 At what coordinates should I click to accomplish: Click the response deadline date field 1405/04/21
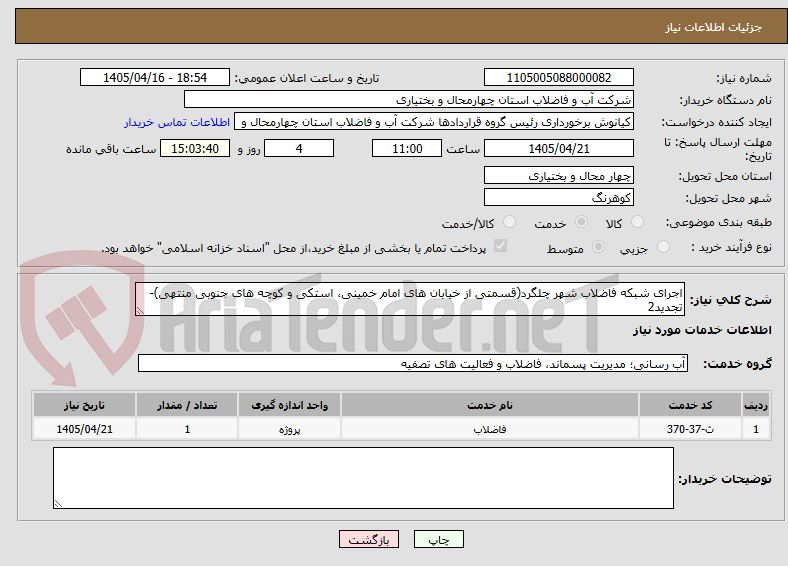point(558,148)
